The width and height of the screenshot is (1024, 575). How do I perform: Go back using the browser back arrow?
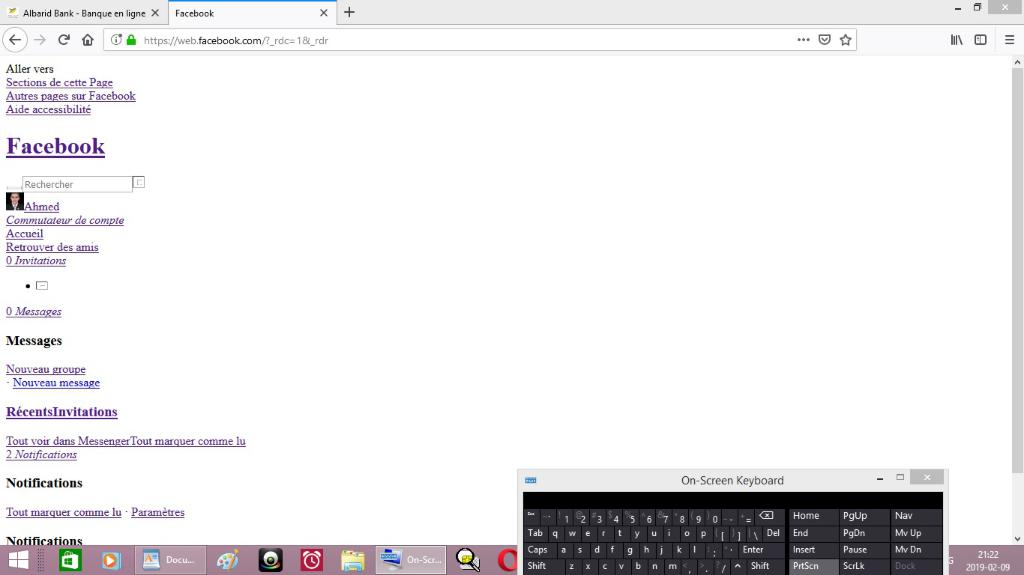click(x=15, y=40)
